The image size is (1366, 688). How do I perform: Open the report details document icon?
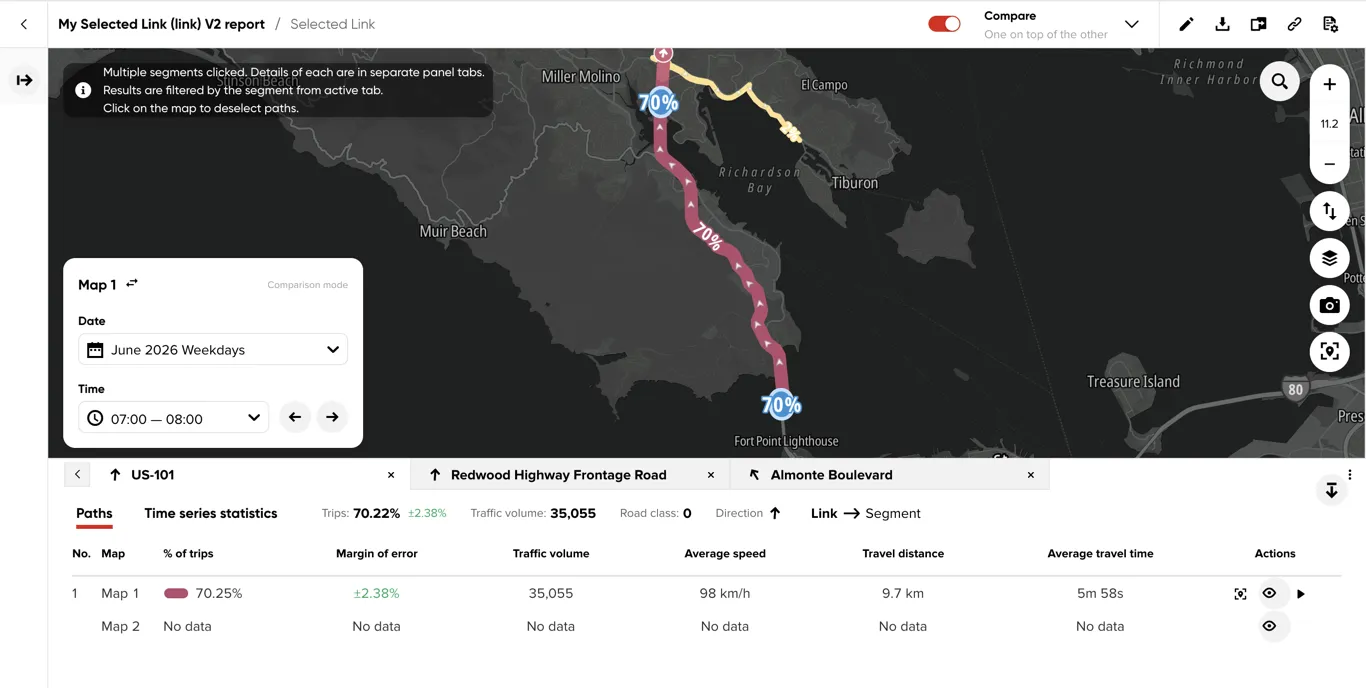(x=1330, y=24)
